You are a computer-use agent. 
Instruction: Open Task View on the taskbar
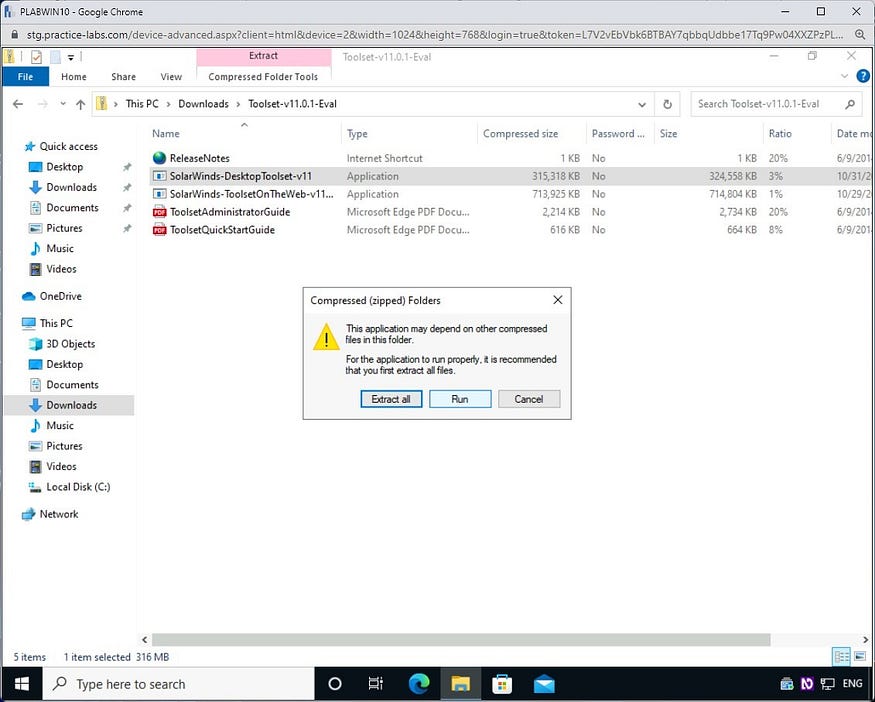[376, 684]
